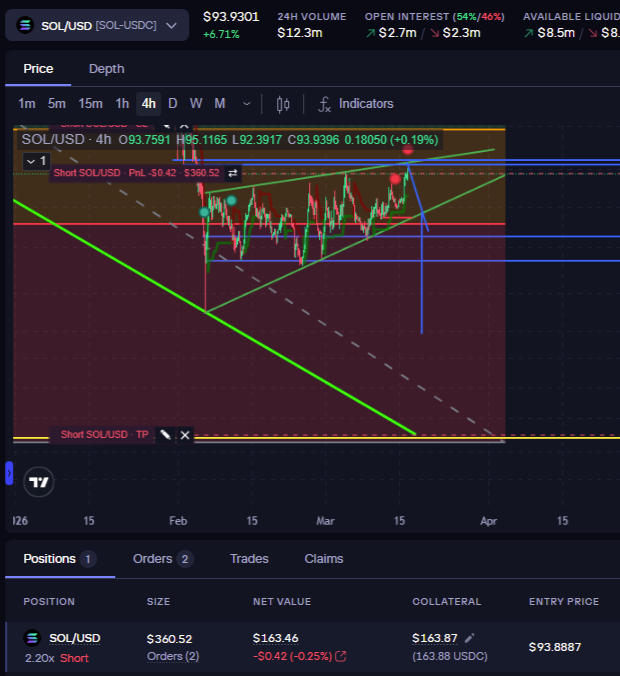Image resolution: width=620 pixels, height=676 pixels.
Task: Select the 4h timeframe
Action: tap(149, 103)
